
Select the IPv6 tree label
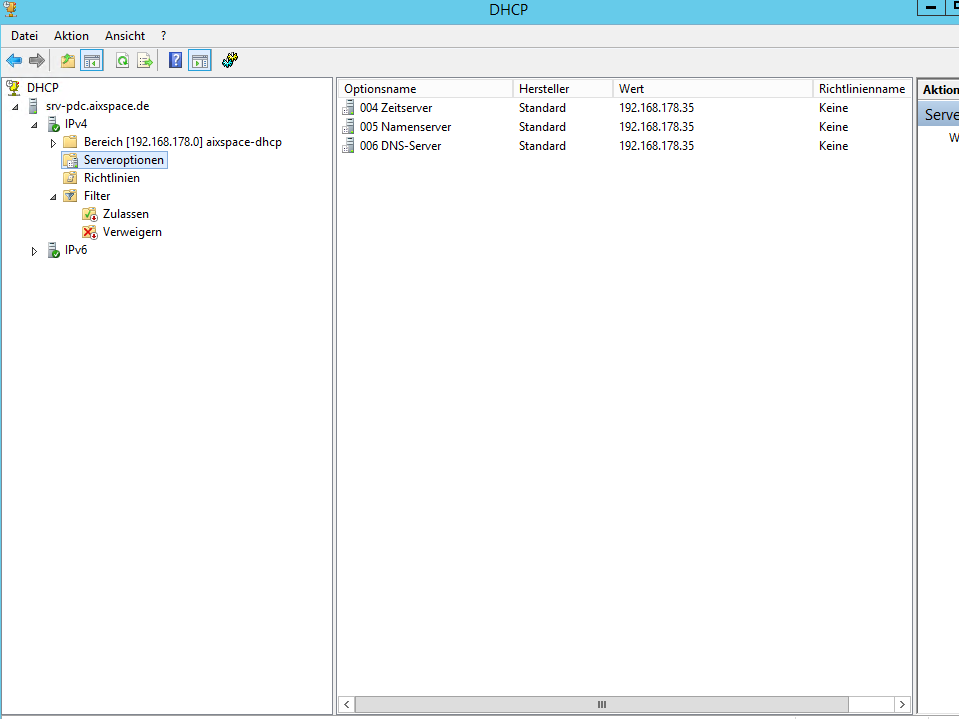pyautogui.click(x=76, y=250)
